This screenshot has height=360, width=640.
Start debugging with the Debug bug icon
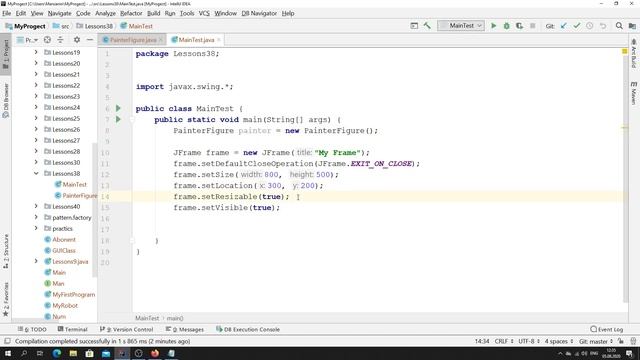(x=507, y=26)
